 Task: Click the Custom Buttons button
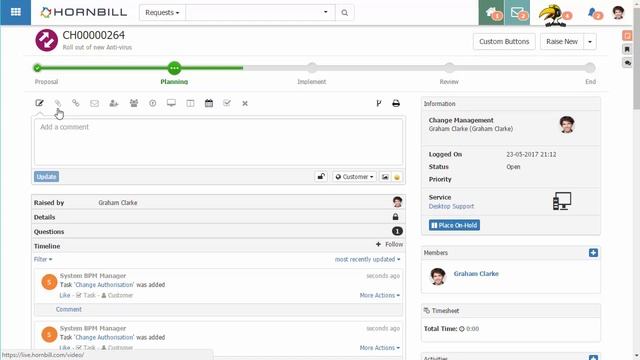504,42
